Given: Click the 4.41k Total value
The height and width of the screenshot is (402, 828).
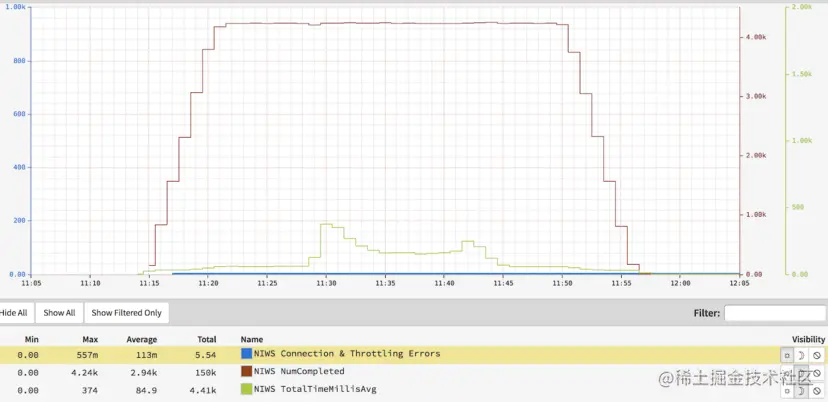Looking at the screenshot, I should click(x=203, y=390).
